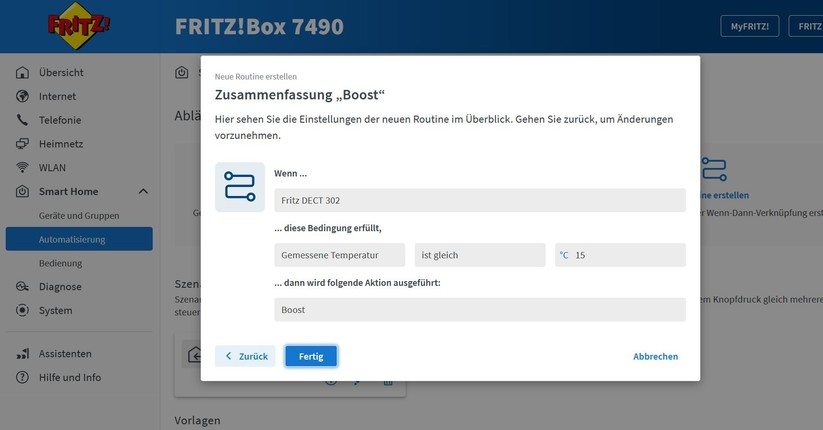823x430 pixels.
Task: Click the FRITZ! logo
Action: coord(78,25)
